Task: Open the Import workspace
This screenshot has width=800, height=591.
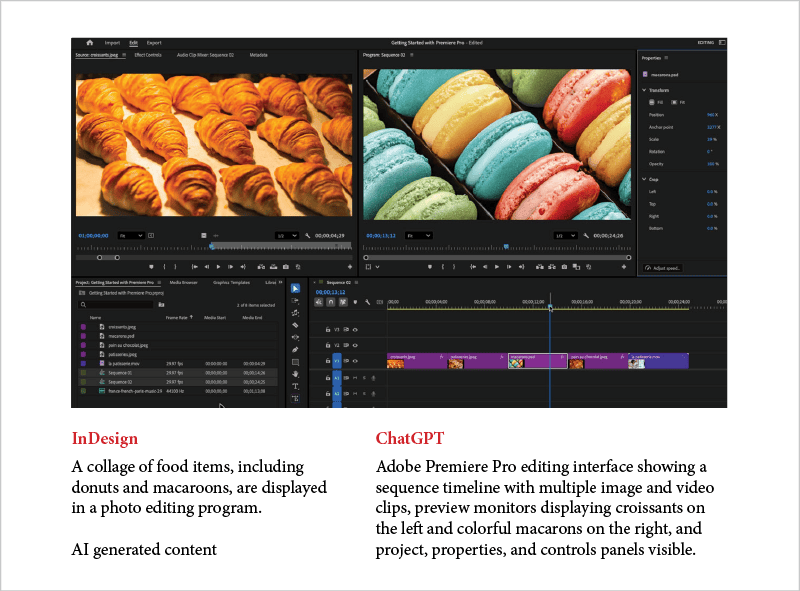Action: (x=112, y=43)
